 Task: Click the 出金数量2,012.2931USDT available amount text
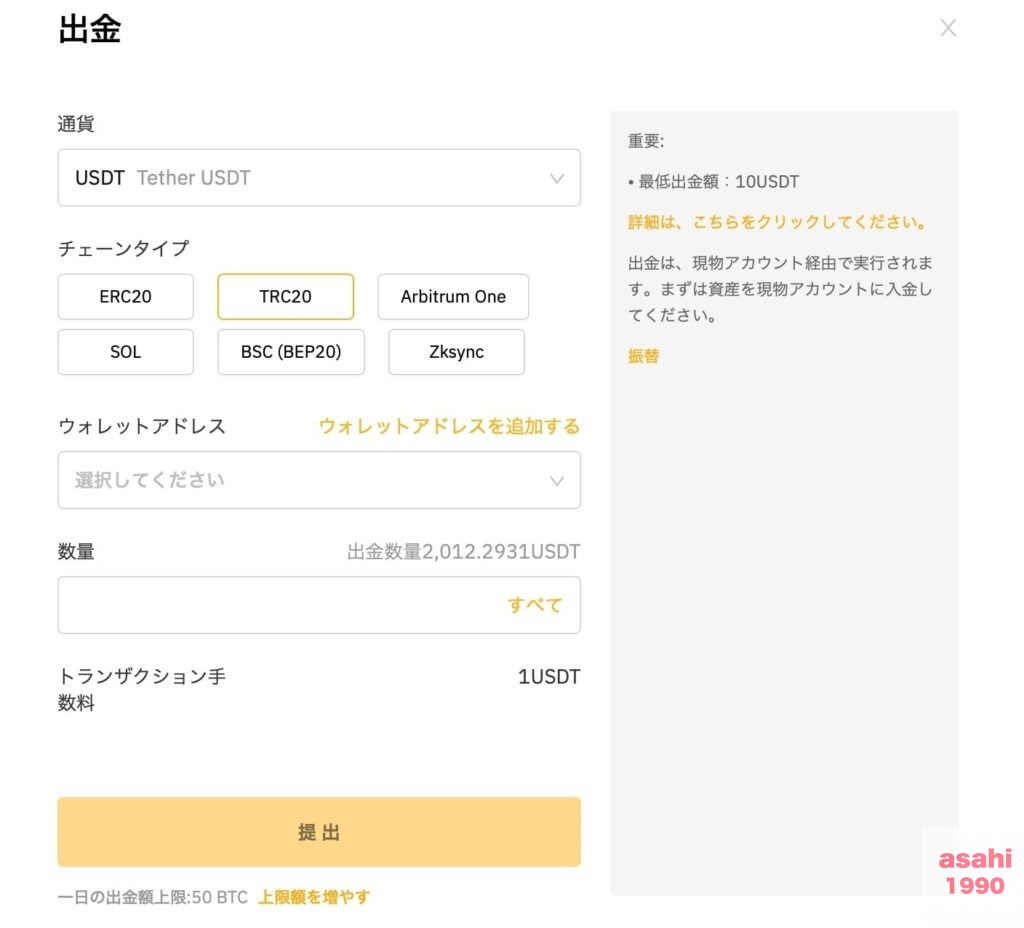click(x=464, y=552)
